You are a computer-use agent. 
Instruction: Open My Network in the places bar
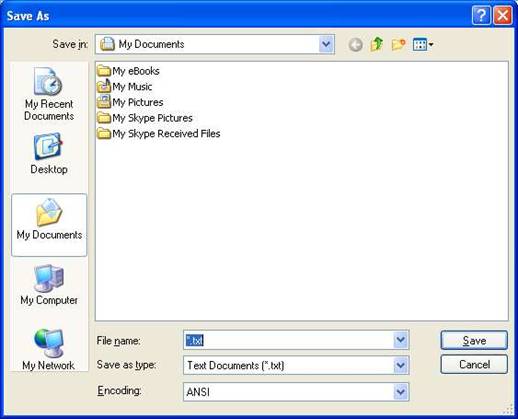coord(49,349)
